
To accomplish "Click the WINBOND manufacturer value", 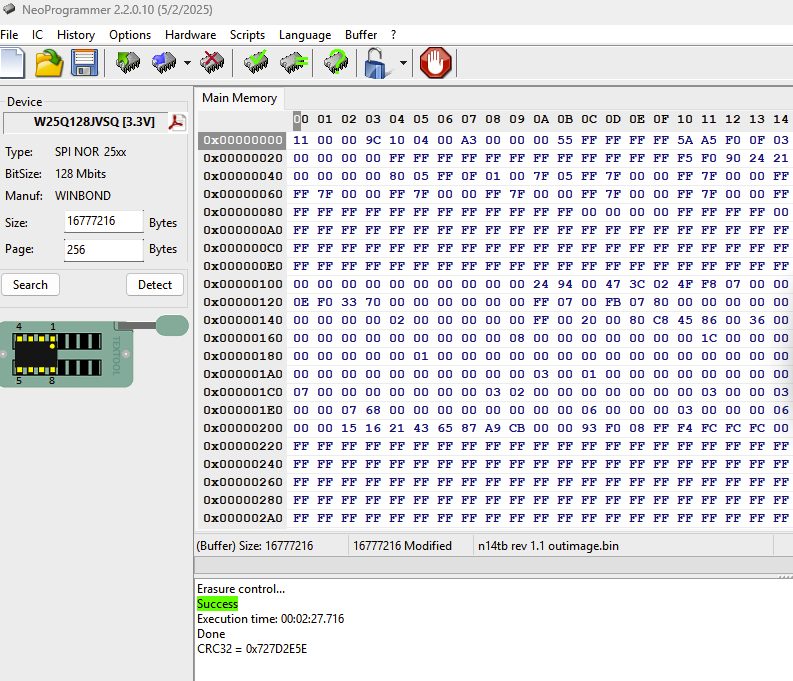I will pos(83,196).
